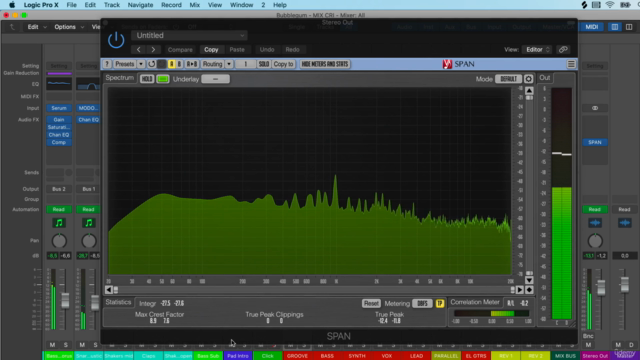The width and height of the screenshot is (640, 360).
Task: Click Hide Meters and Stats
Action: 325,64
